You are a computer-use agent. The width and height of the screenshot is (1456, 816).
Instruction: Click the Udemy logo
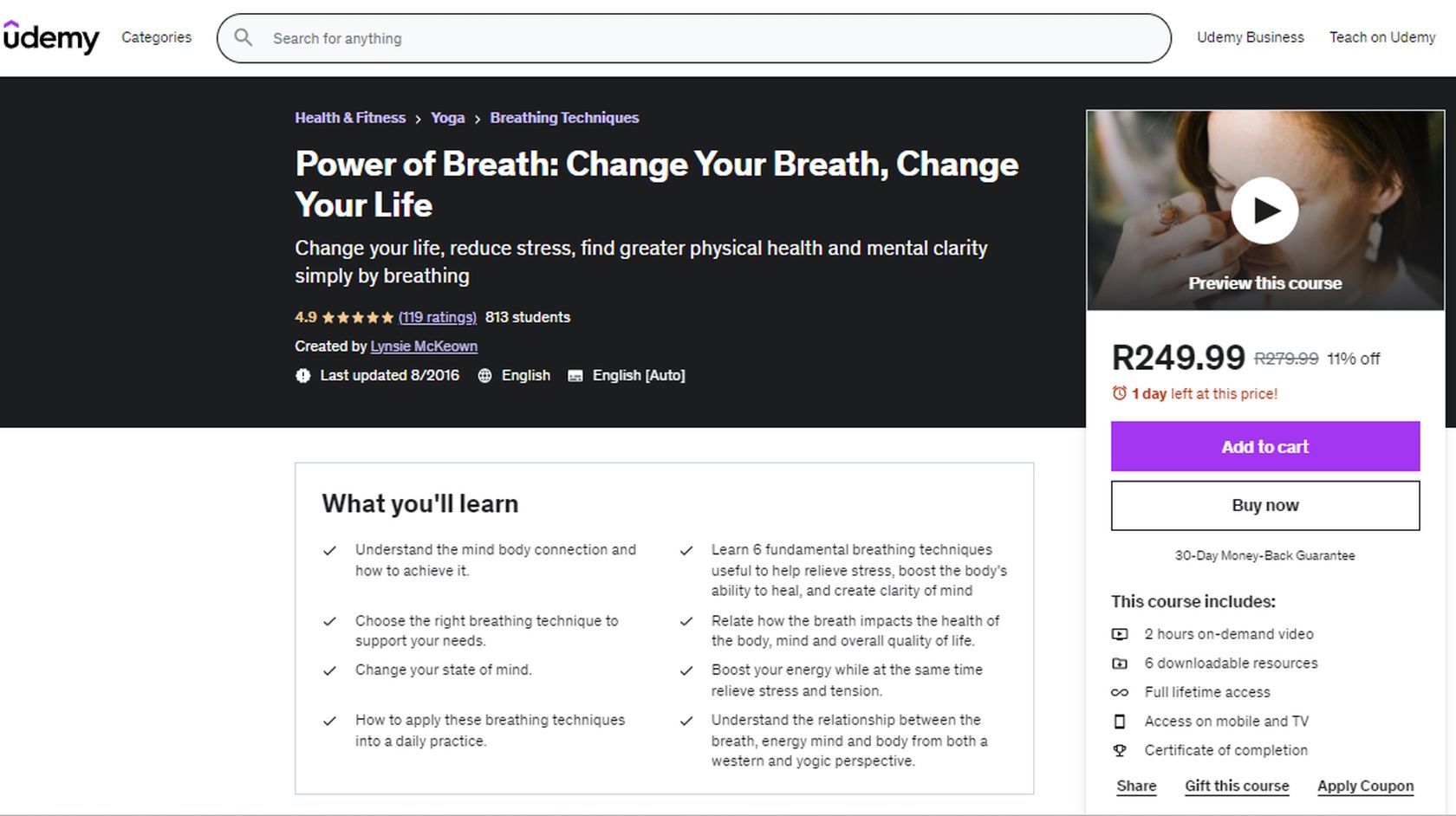coord(51,37)
